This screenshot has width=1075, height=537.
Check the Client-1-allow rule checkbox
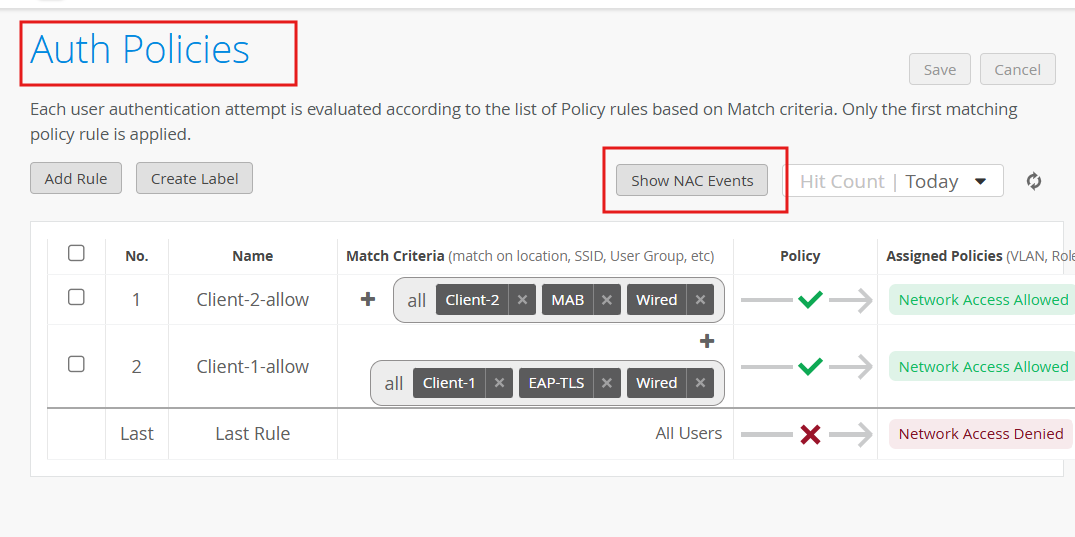pyautogui.click(x=76, y=364)
